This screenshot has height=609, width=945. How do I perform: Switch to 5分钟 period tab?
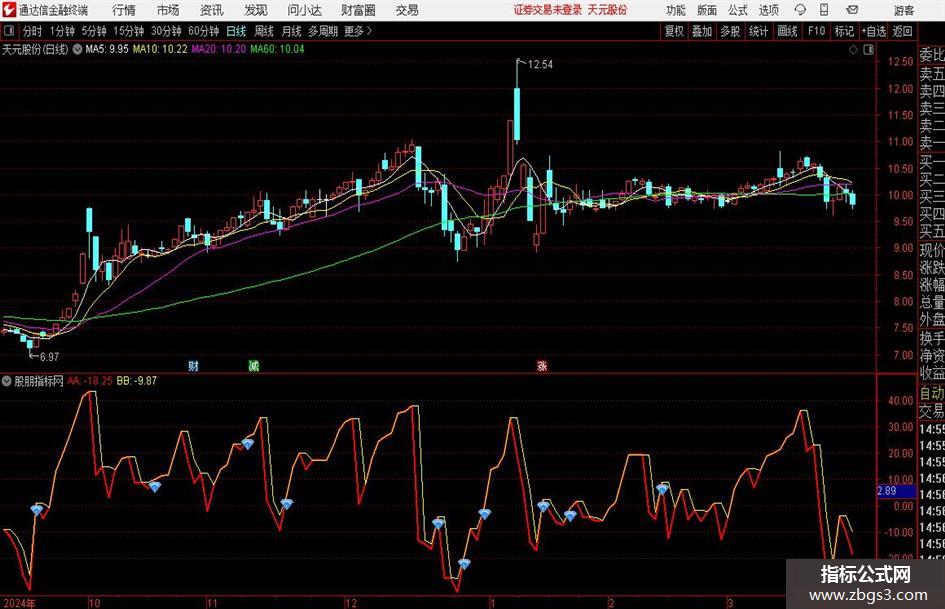[94, 31]
